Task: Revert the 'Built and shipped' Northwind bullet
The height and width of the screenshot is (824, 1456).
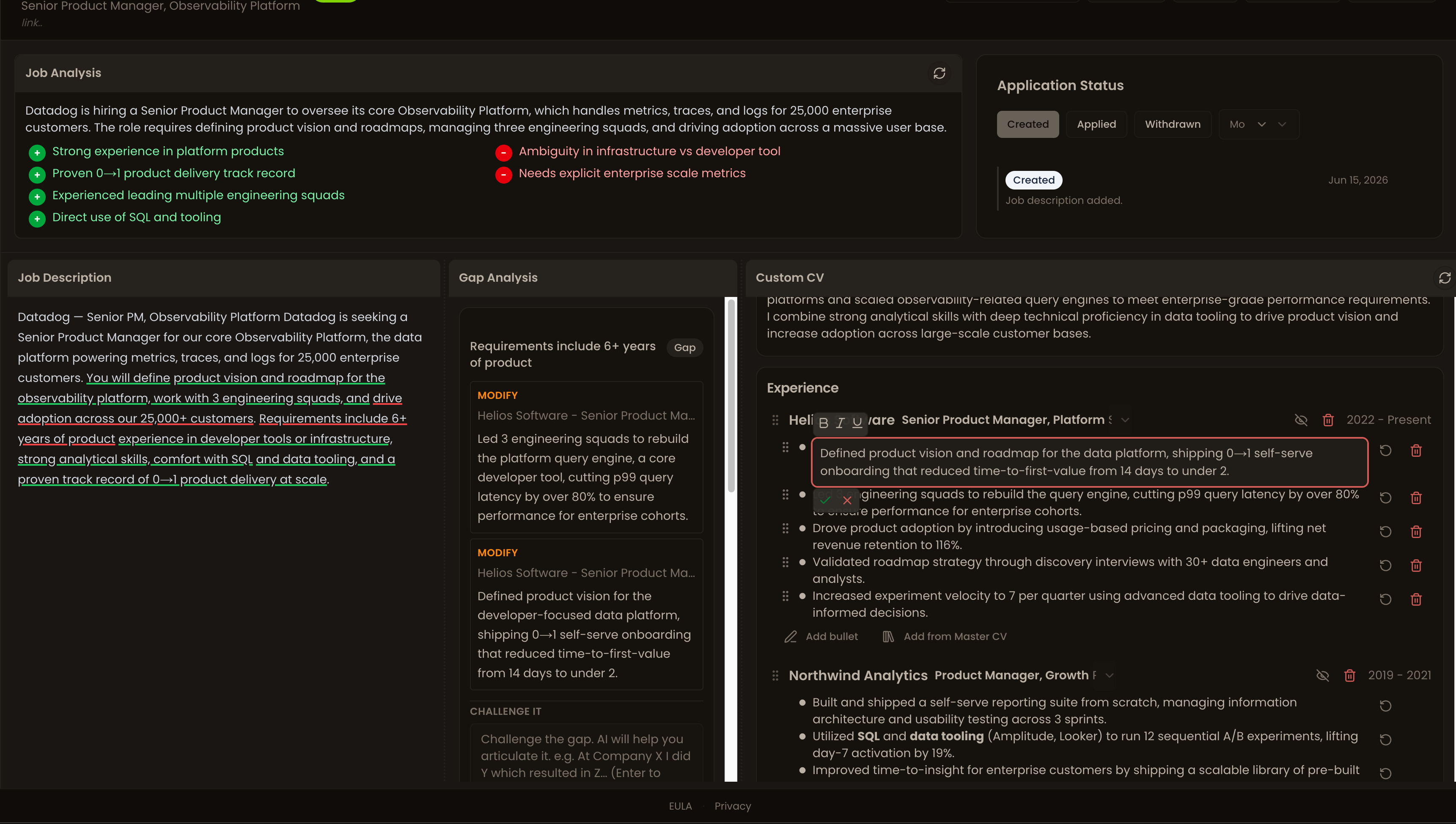Action: coord(1385,706)
